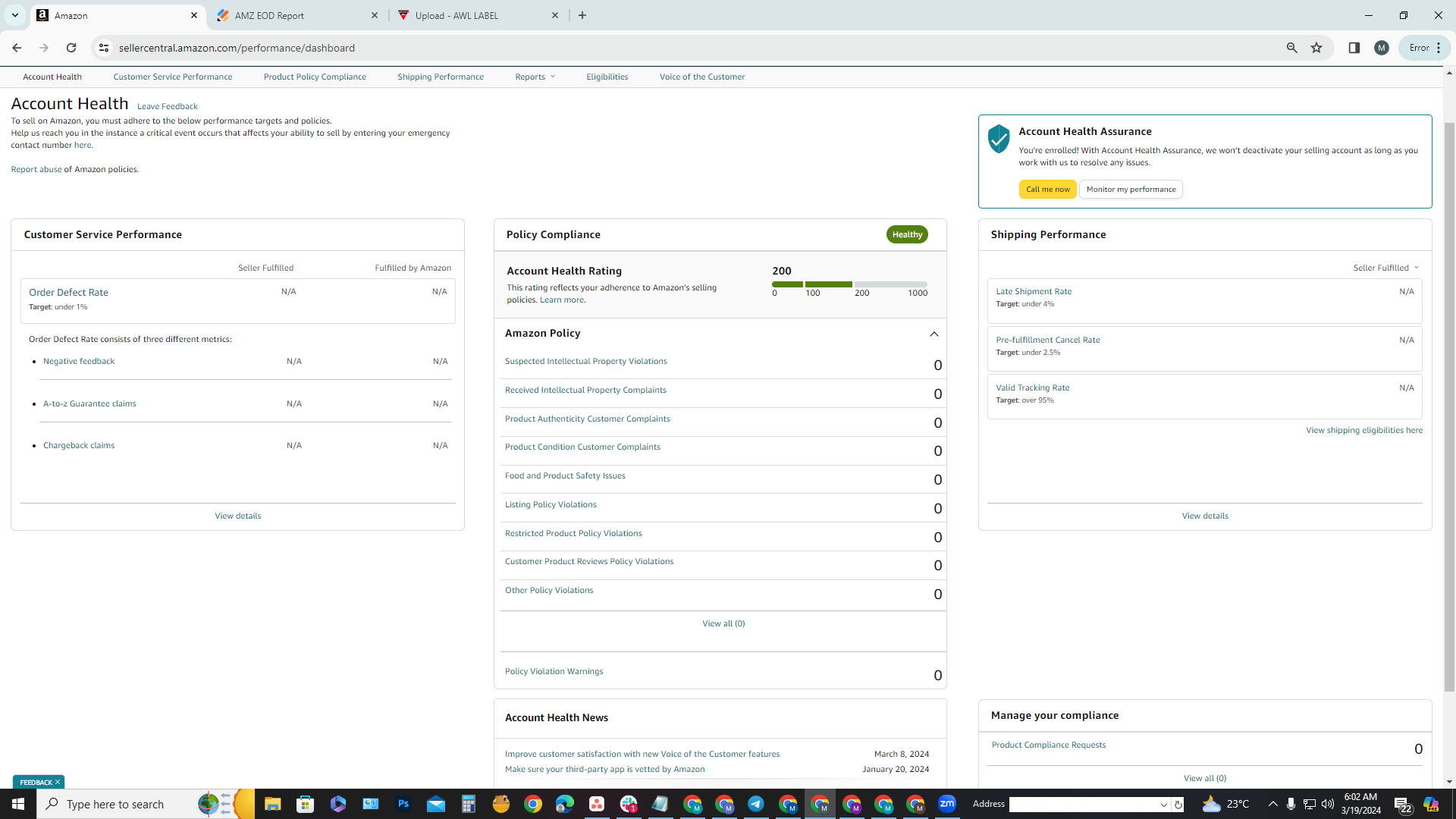Screen dimensions: 1456x819
Task: Open the Customer Service Performance menu item
Action: [173, 77]
